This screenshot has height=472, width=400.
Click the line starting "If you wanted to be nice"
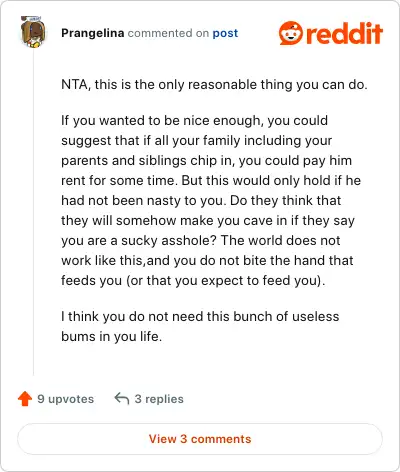click(x=195, y=121)
